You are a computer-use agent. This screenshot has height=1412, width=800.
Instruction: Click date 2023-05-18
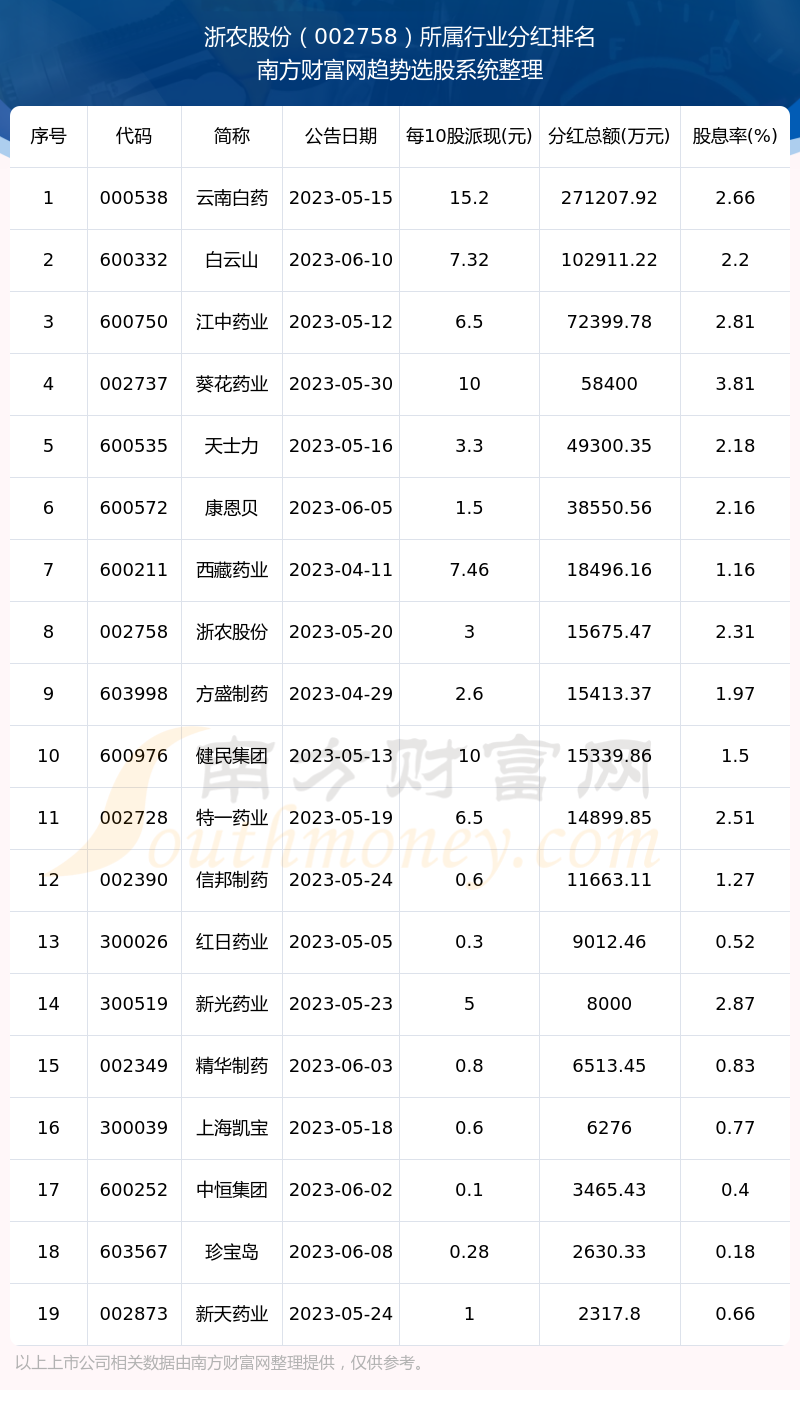point(341,1128)
